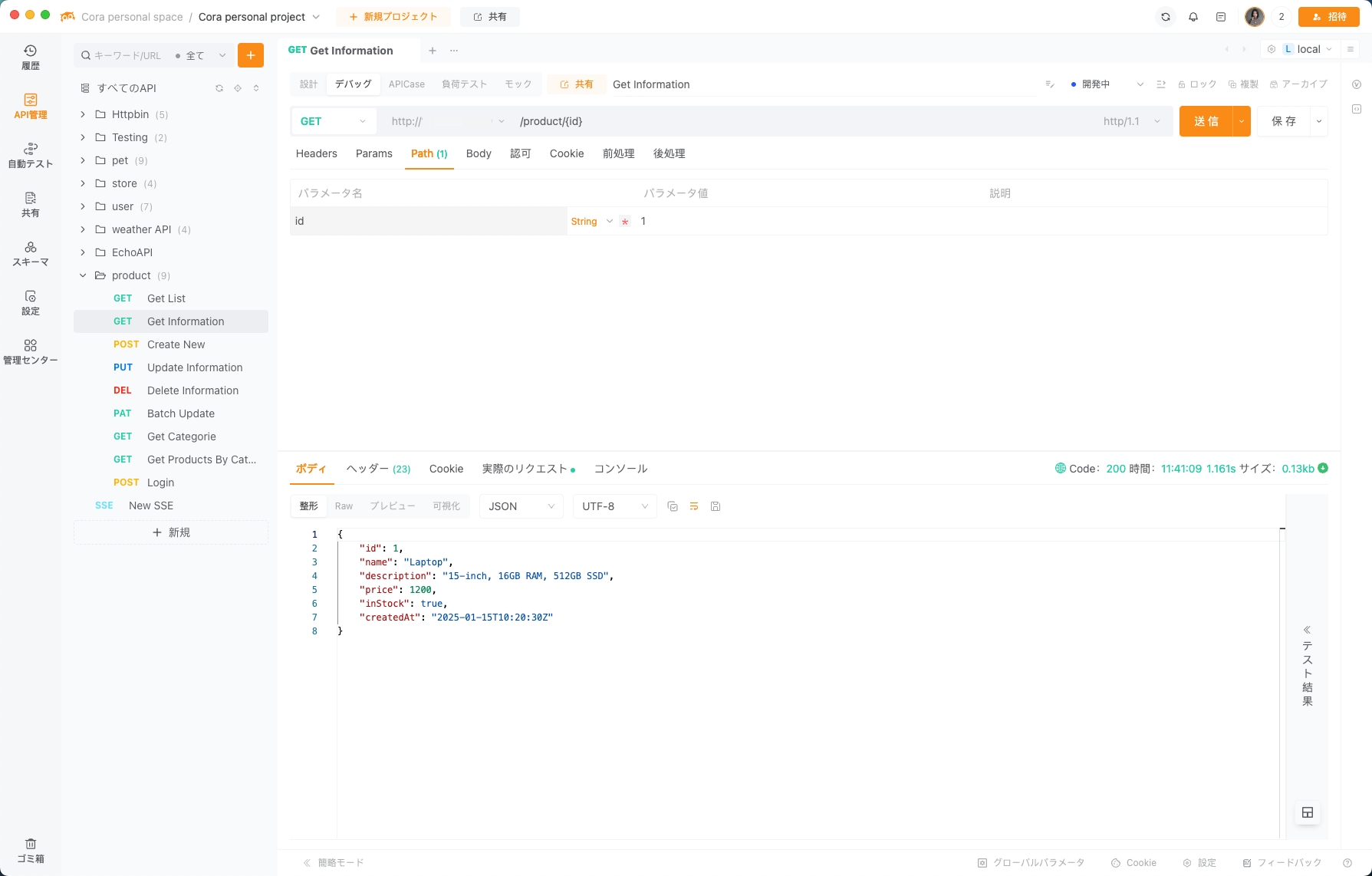This screenshot has height=876, width=1372.
Task: Switch response view to プレビュー
Action: pos(393,506)
